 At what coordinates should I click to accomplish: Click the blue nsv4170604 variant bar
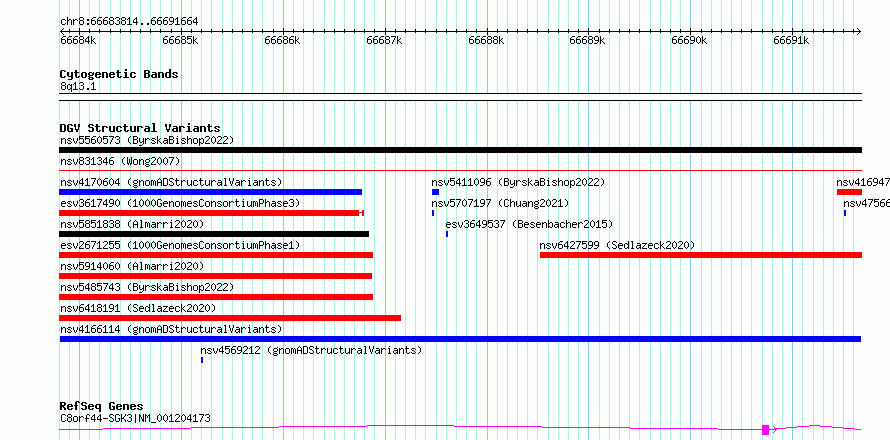click(211, 192)
